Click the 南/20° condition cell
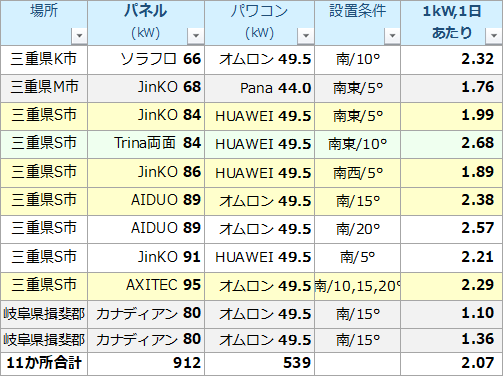 [358, 229]
